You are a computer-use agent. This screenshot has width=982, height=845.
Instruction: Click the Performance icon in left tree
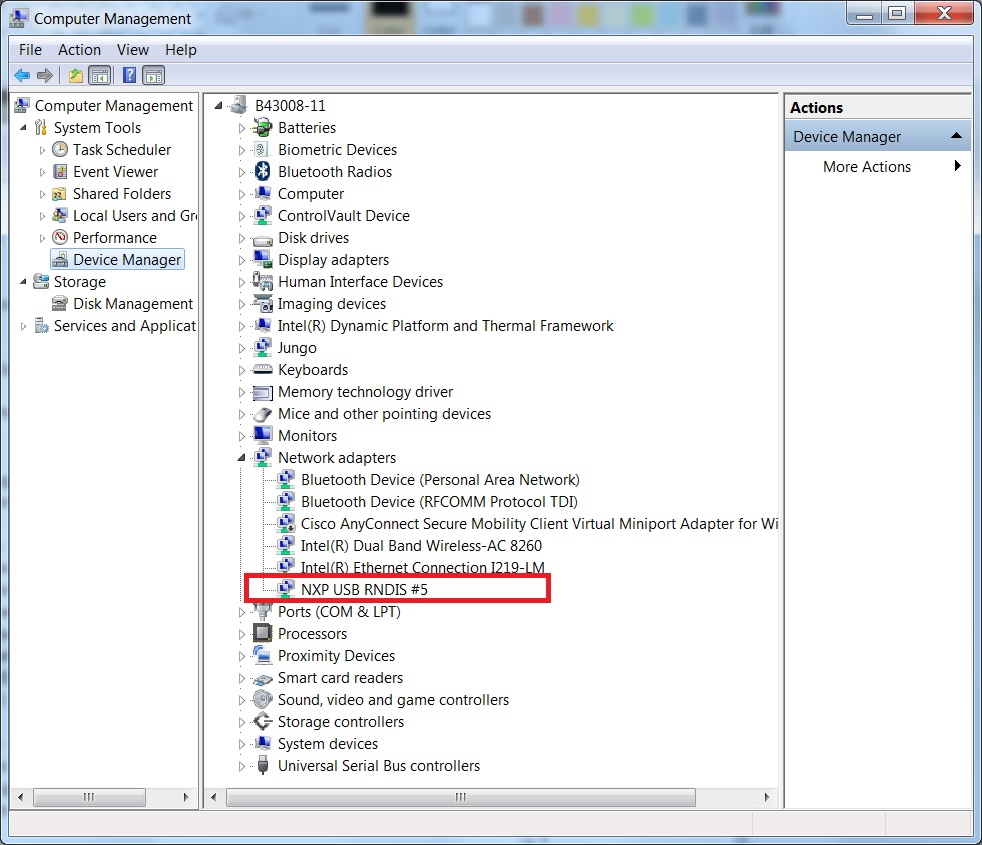click(x=60, y=238)
